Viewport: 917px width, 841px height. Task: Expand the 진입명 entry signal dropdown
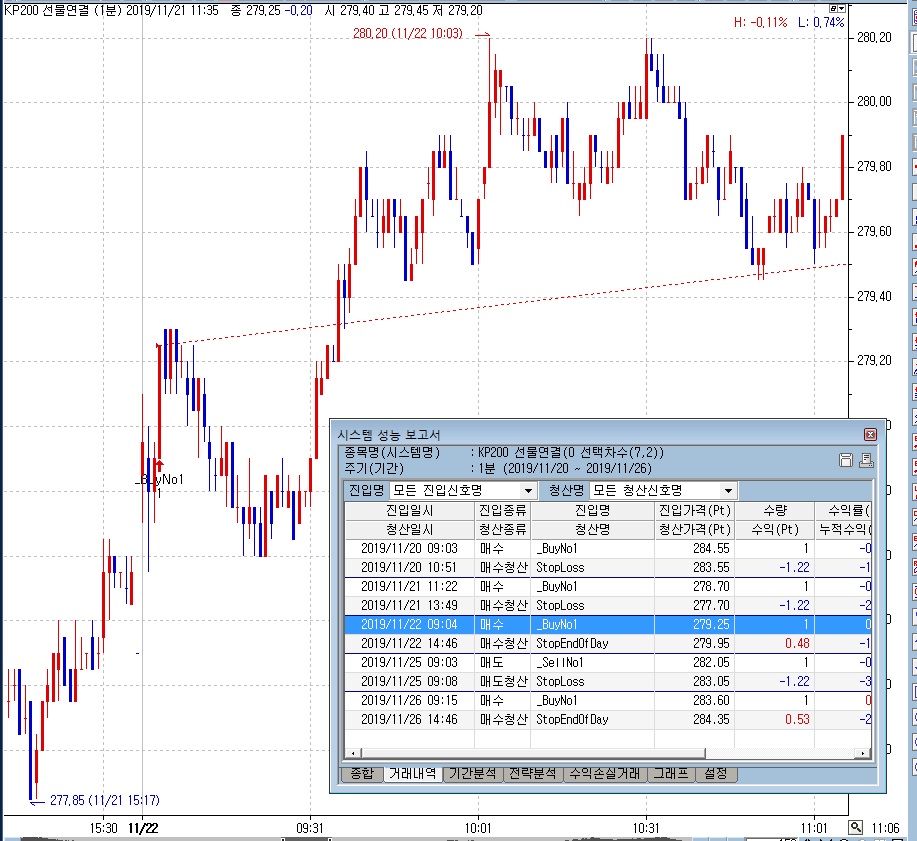pyautogui.click(x=528, y=491)
